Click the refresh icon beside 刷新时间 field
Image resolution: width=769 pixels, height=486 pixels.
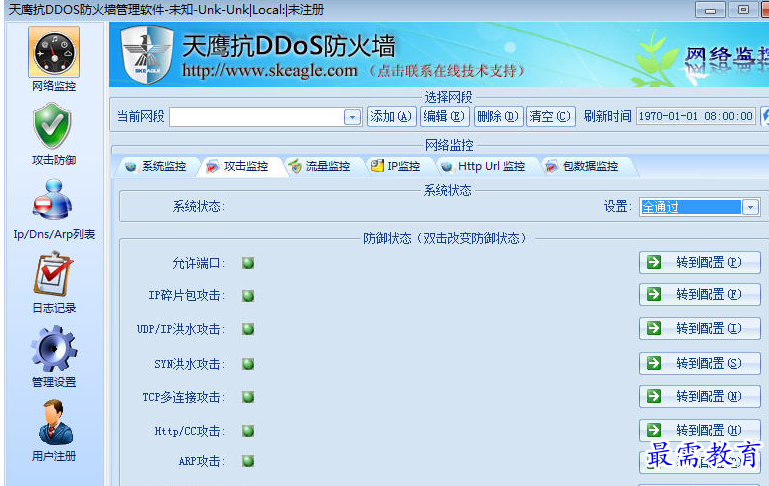[765, 116]
